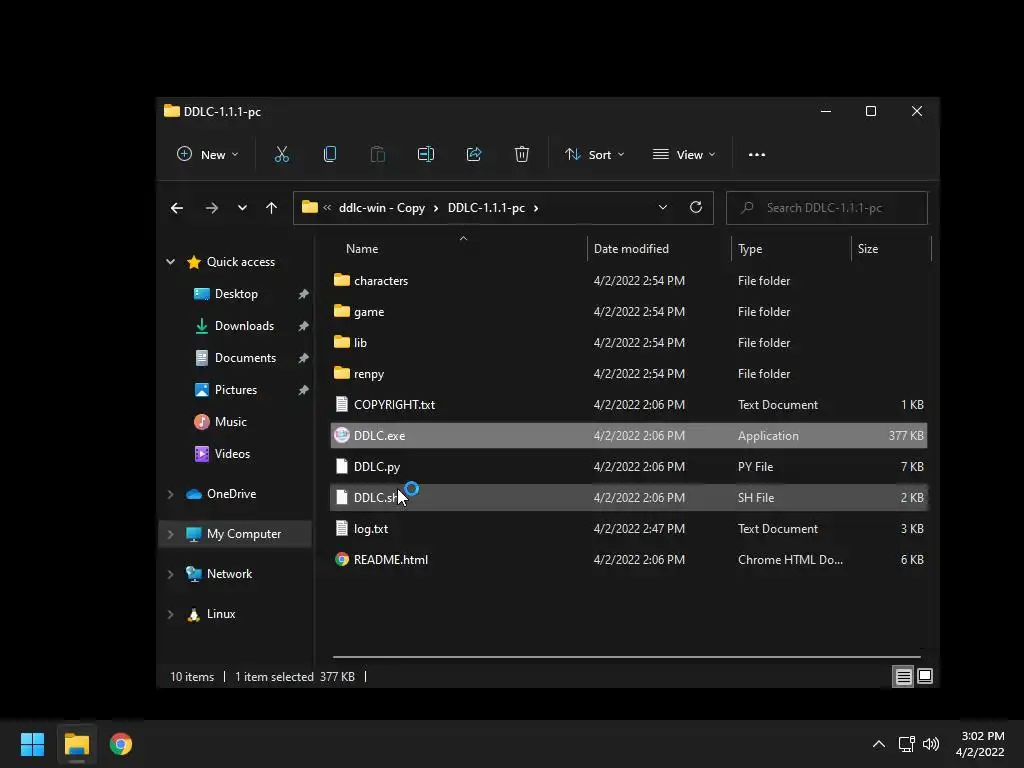Screen dimensions: 1024x768
Task: Select the DDLC.py file
Action: tap(629, 466)
